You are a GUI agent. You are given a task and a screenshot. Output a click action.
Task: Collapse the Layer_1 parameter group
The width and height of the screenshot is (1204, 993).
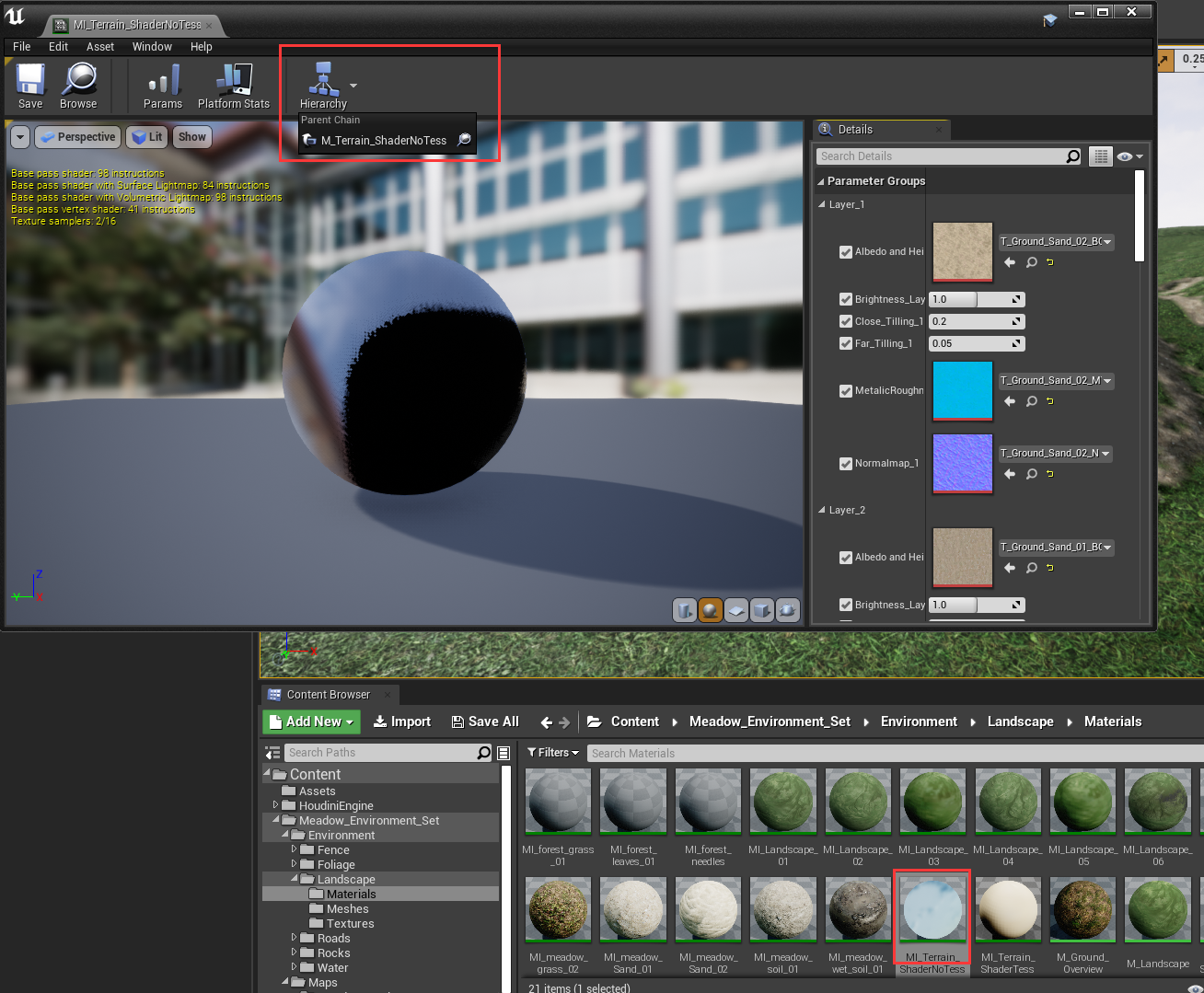(x=824, y=204)
